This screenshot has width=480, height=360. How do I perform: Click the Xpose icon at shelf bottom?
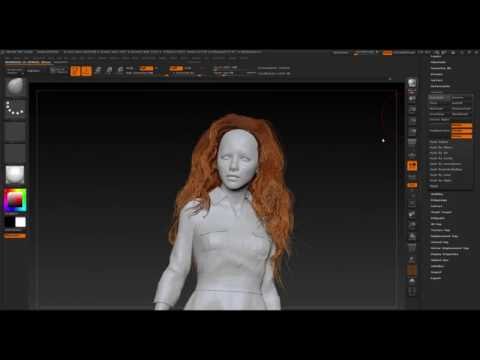412,291
